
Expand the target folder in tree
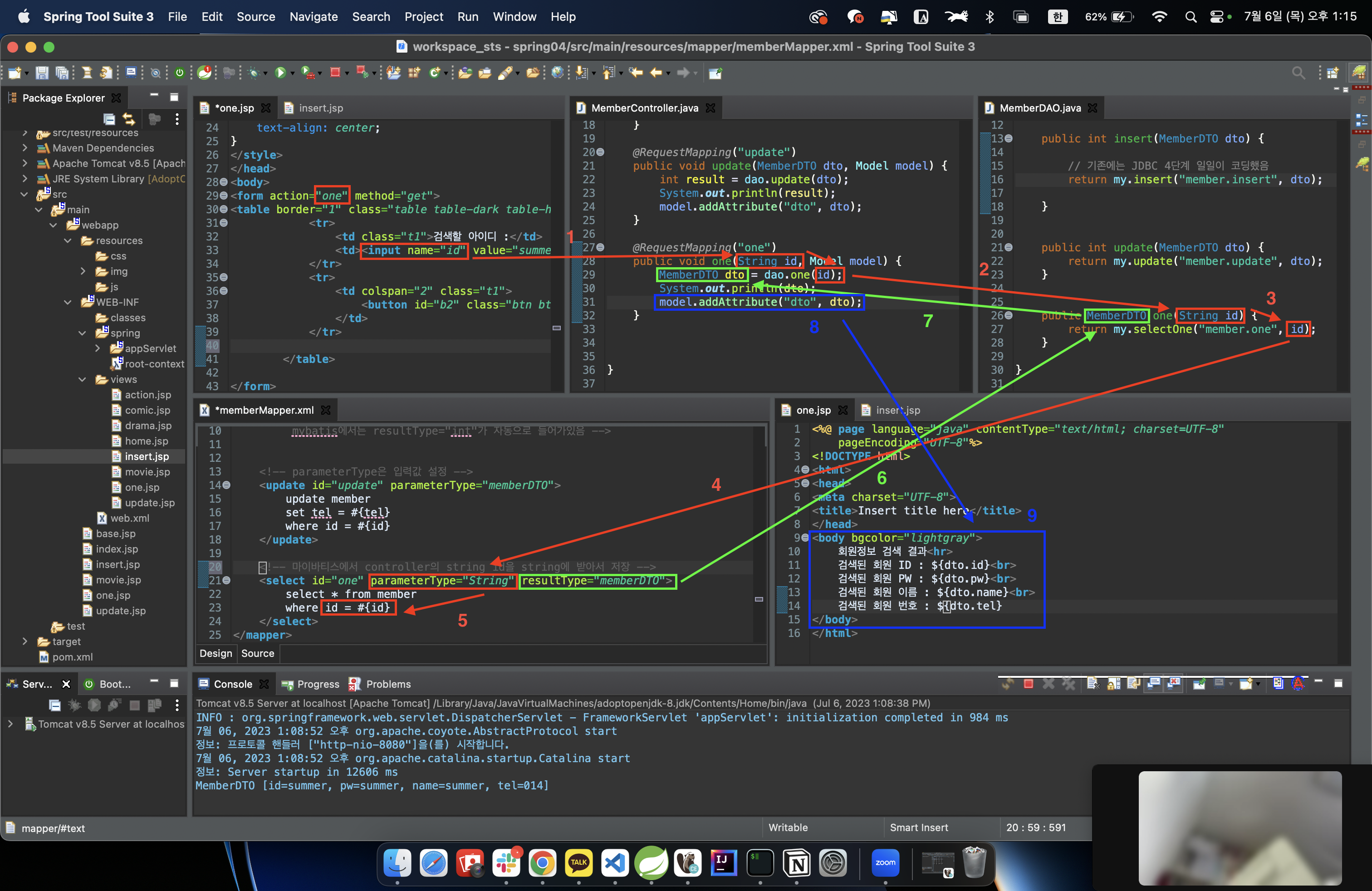pos(25,641)
